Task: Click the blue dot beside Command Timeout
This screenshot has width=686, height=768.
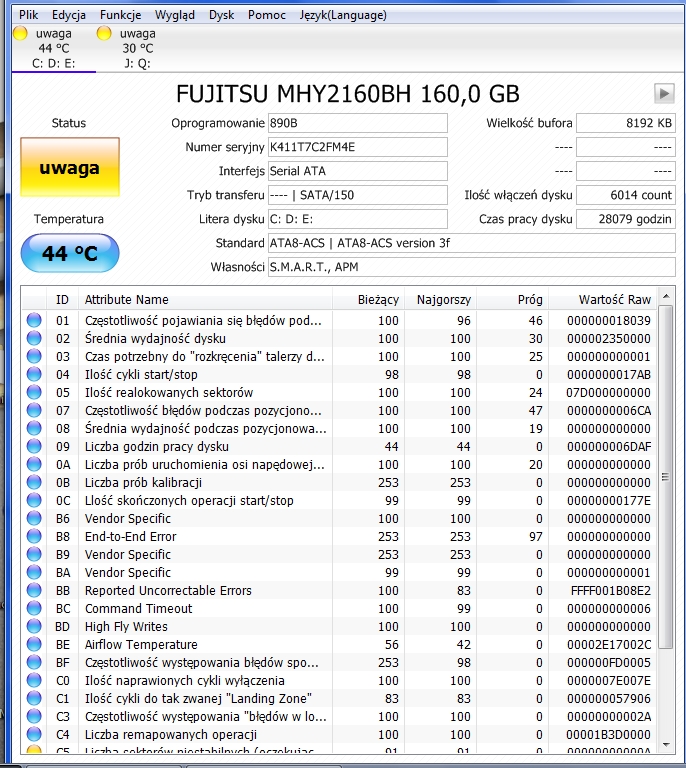Action: 34,608
